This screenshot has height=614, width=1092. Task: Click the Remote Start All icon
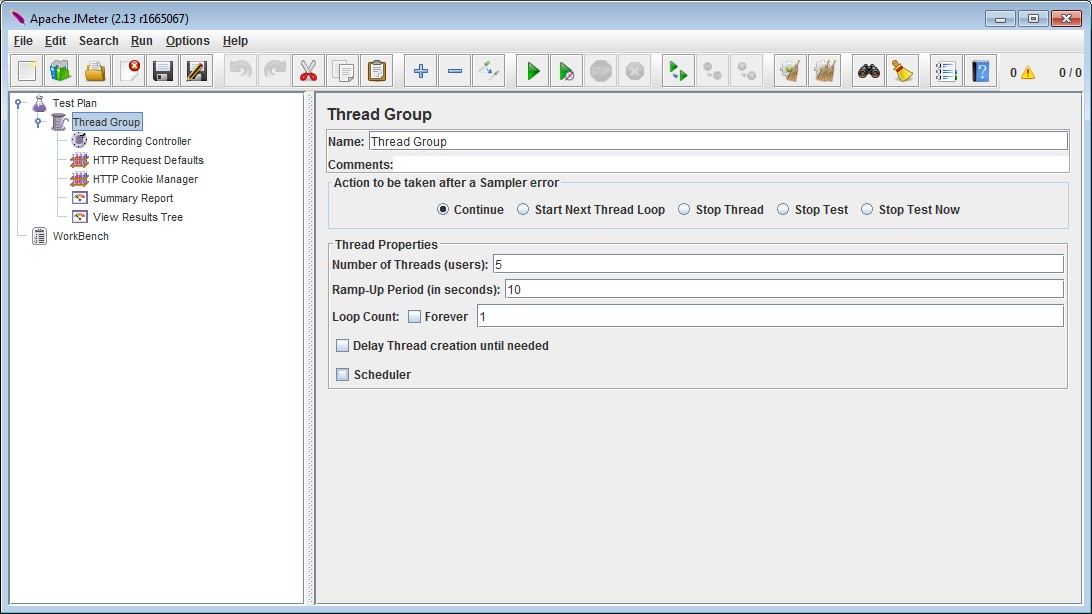678,71
